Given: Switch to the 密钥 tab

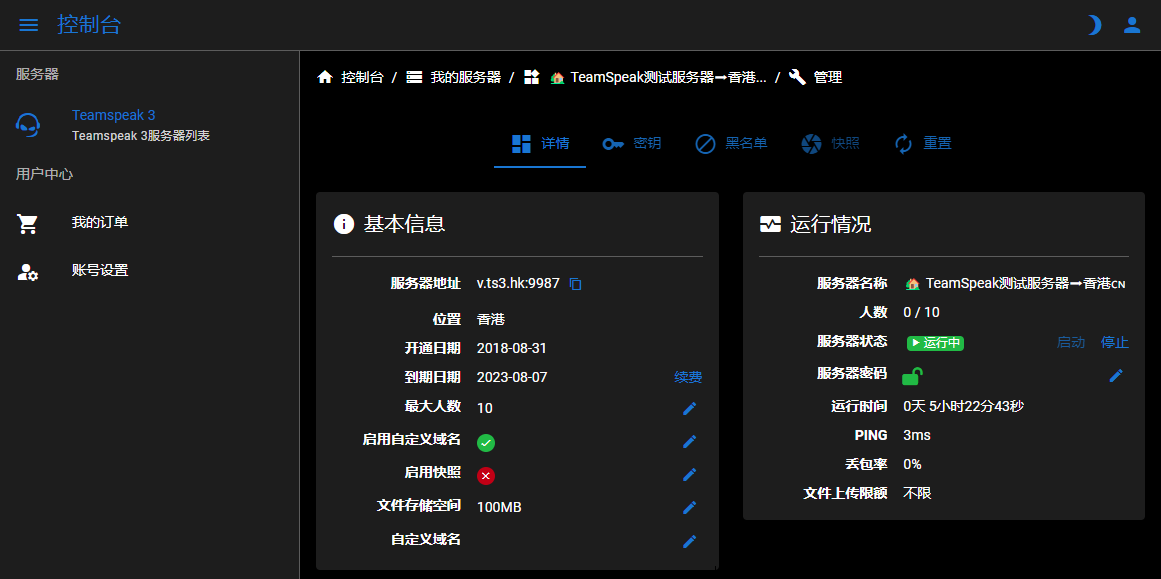Looking at the screenshot, I should tap(632, 143).
